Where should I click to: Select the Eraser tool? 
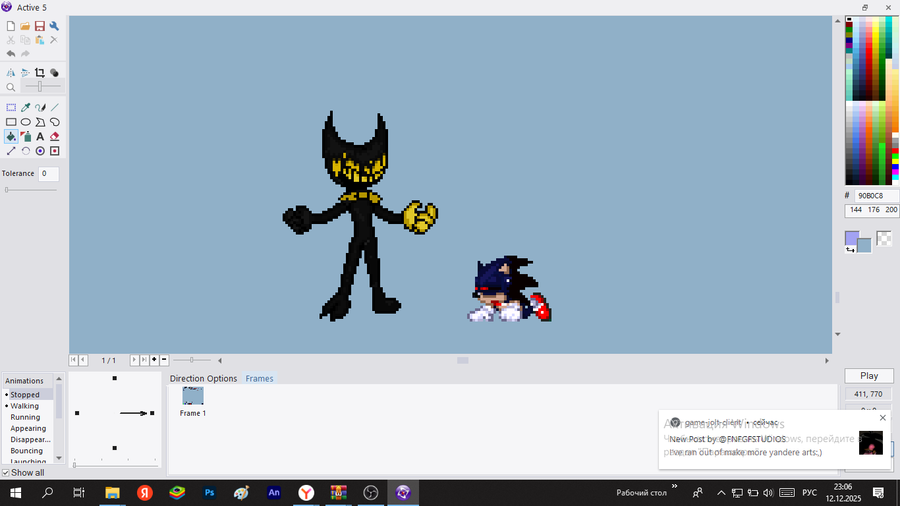(54, 137)
